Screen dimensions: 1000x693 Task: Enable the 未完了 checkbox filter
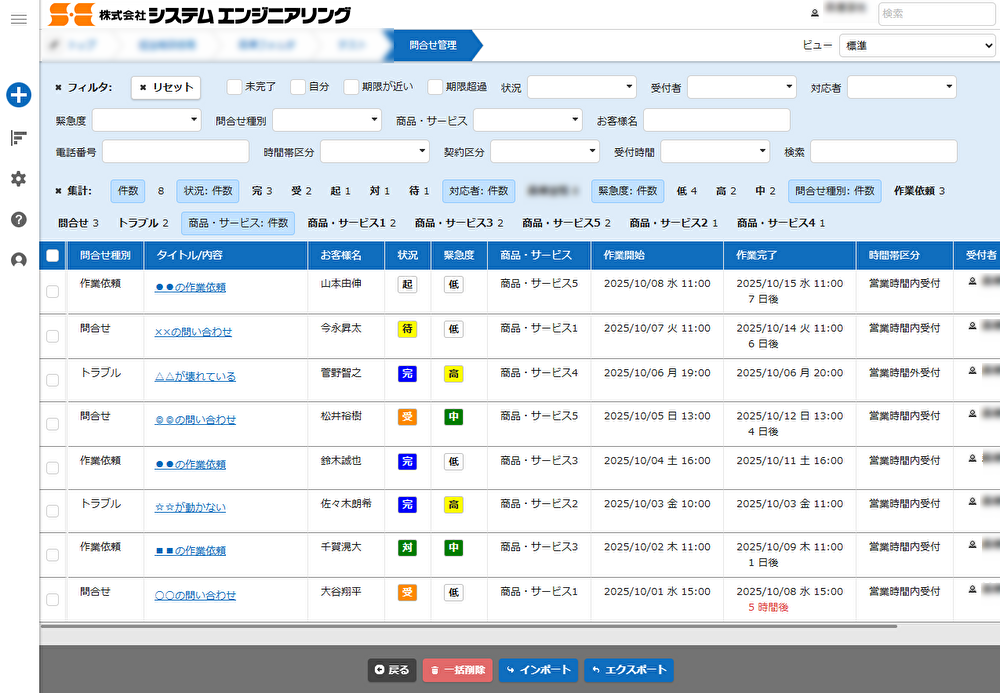click(235, 87)
